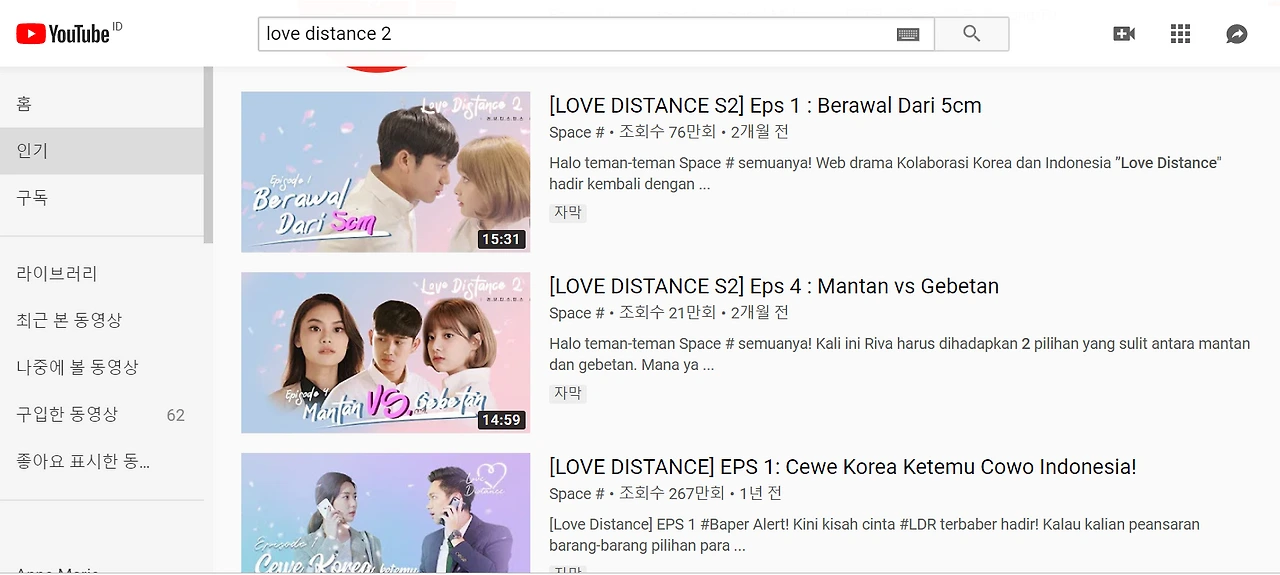Click the sidebar vertical scrollbar

coord(208,155)
